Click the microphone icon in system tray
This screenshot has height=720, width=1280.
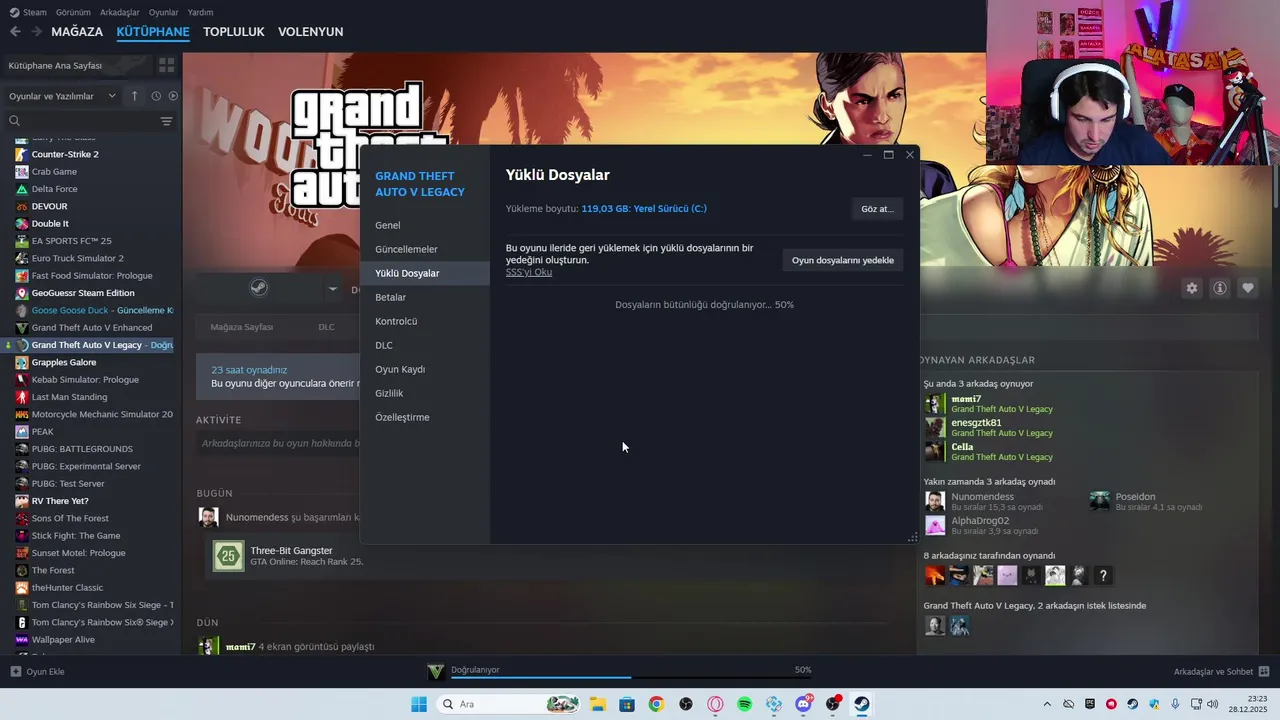(1176, 704)
